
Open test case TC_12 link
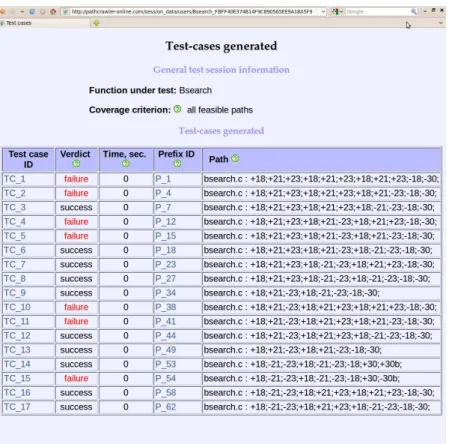coord(17,336)
